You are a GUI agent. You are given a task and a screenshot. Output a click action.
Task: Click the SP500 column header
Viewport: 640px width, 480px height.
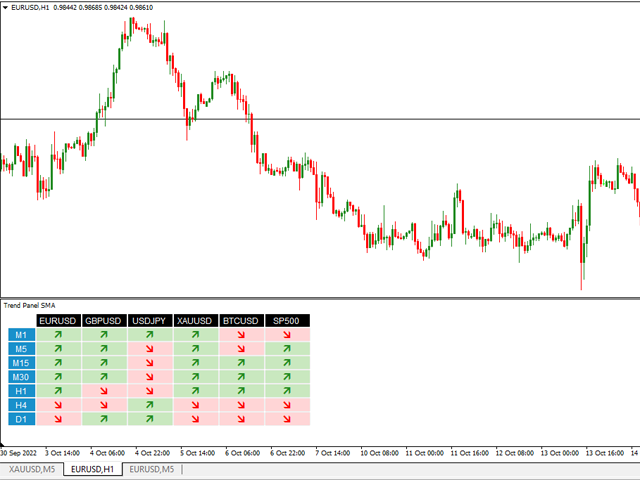pyautogui.click(x=287, y=321)
